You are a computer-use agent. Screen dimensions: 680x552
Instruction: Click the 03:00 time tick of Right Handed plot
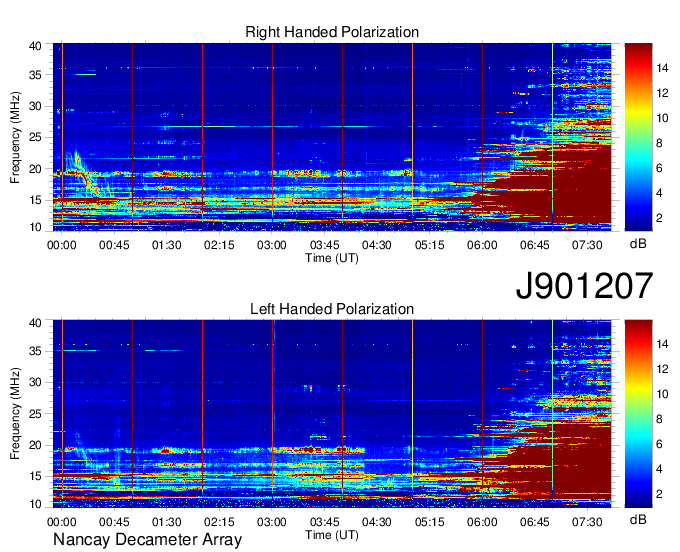(271, 245)
